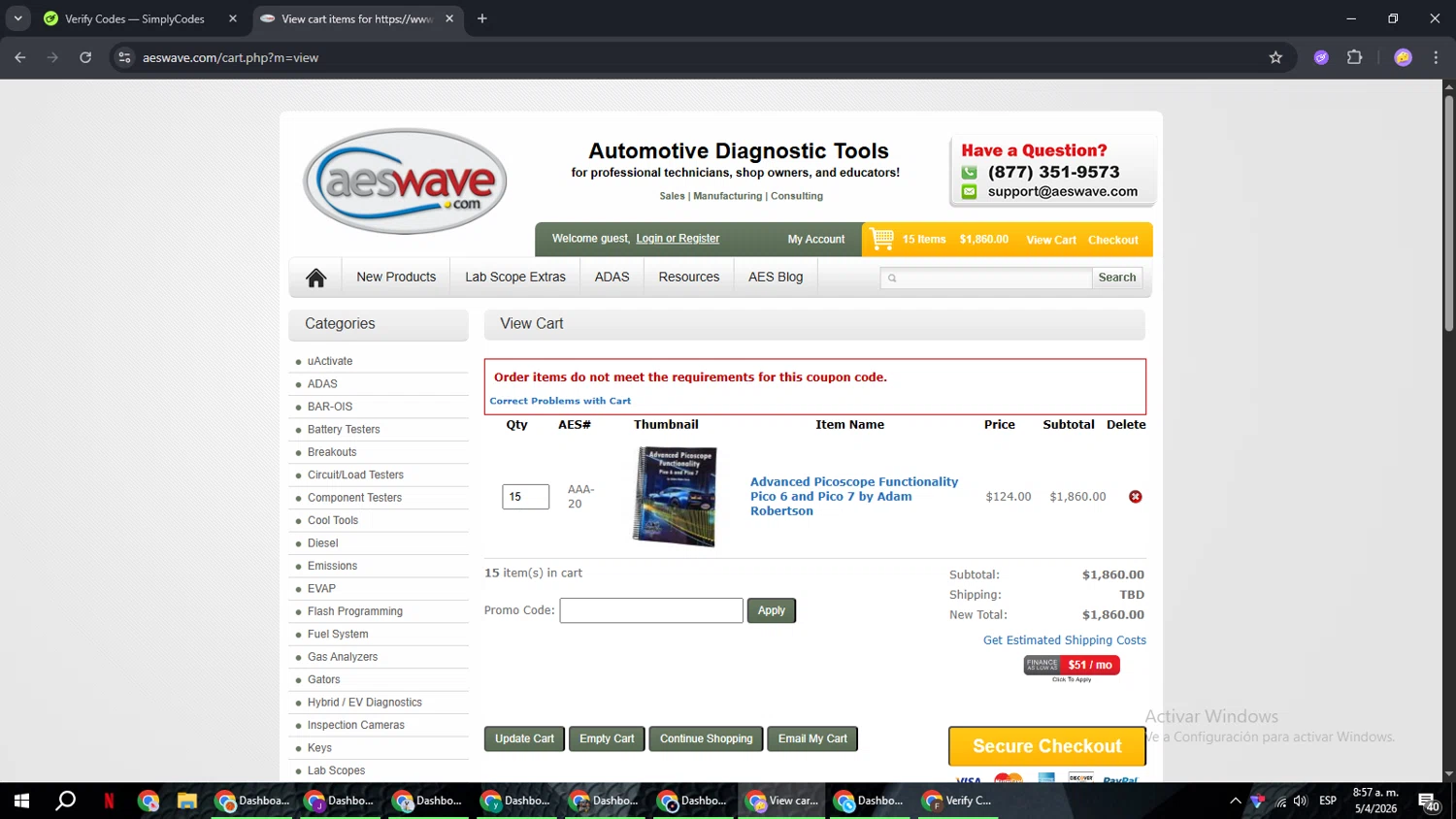1456x819 pixels.
Task: Open Windows taskbar search
Action: tap(65, 801)
